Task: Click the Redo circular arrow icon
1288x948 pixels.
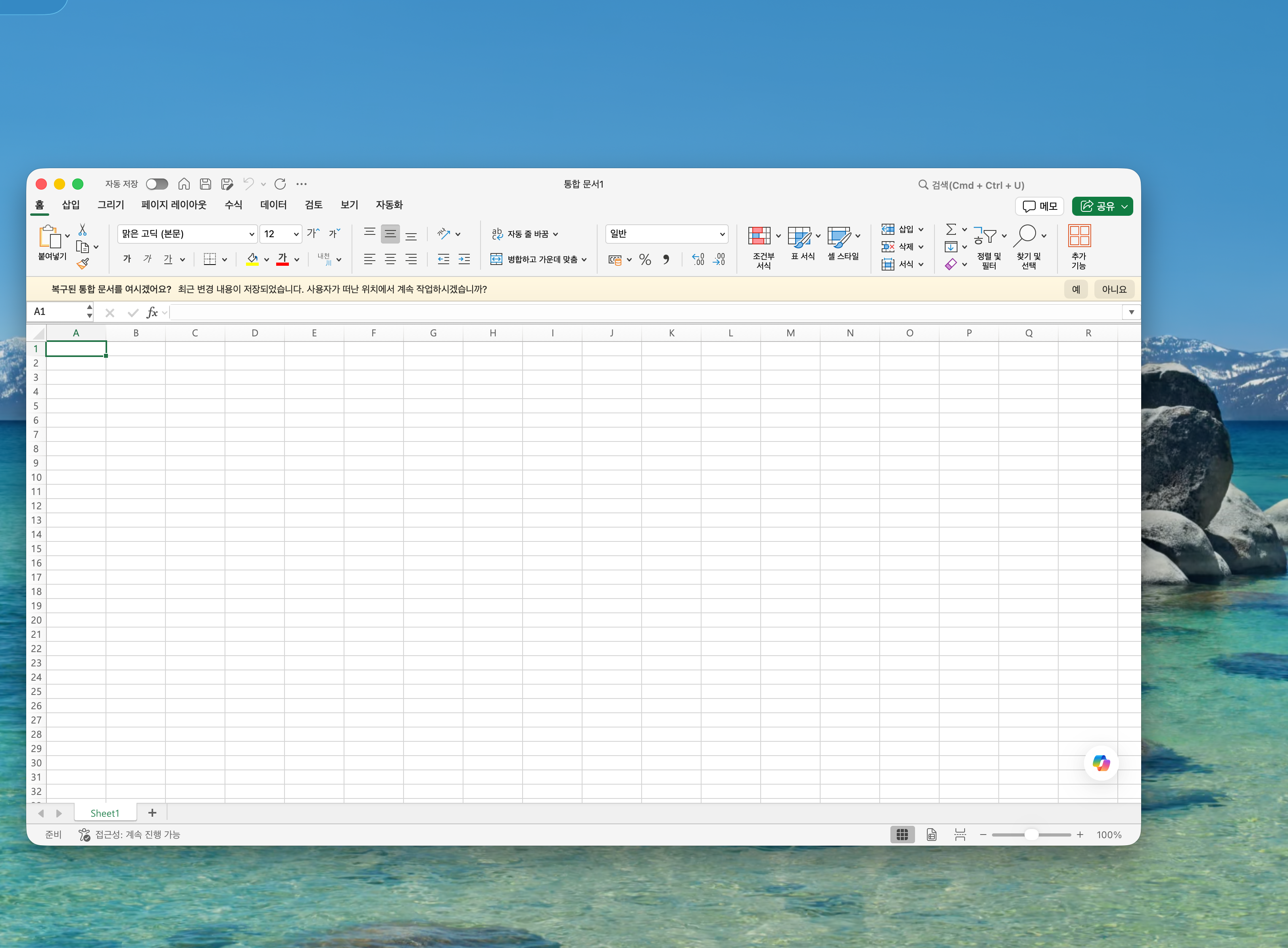Action: click(x=280, y=184)
